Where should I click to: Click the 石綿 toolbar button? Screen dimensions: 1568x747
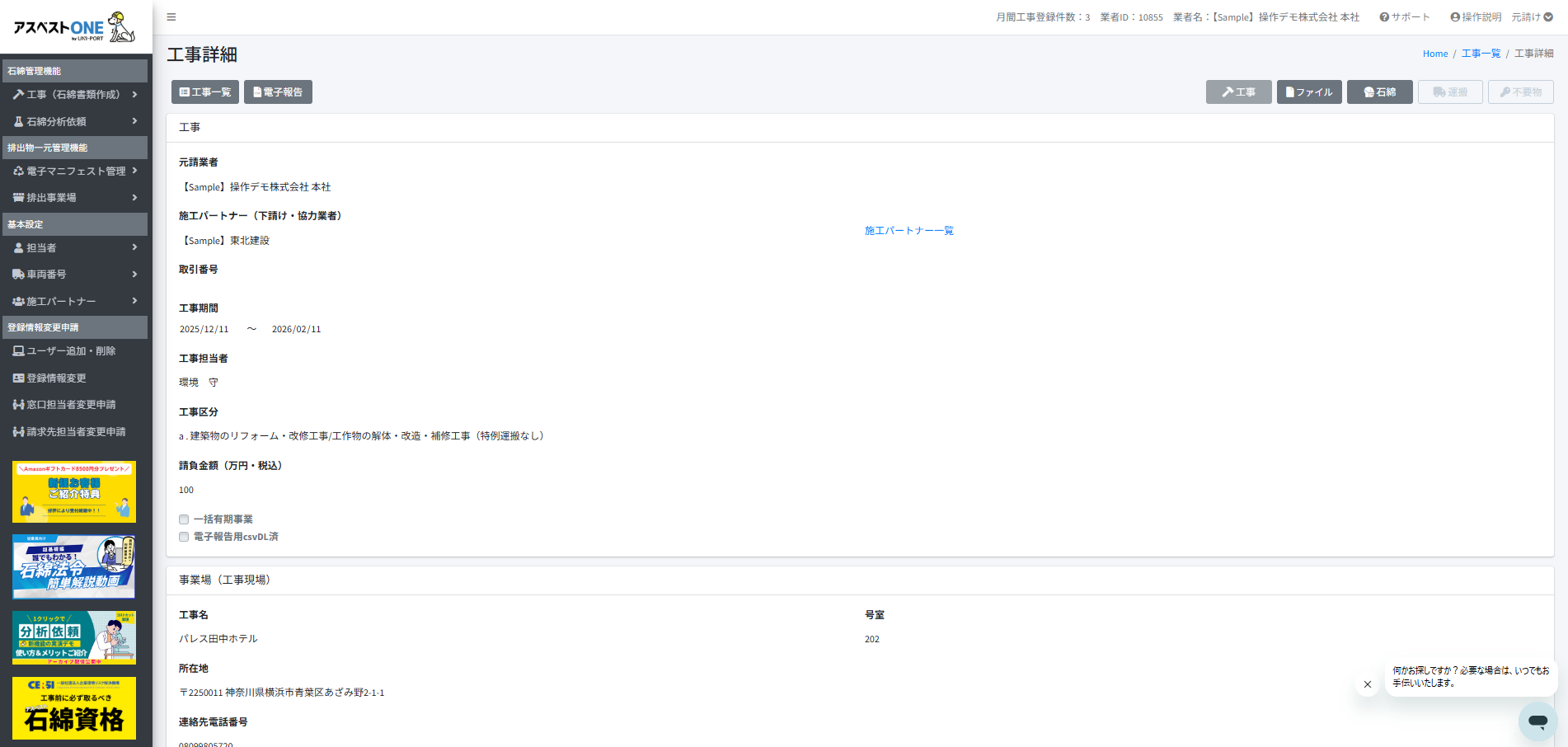[x=1379, y=92]
